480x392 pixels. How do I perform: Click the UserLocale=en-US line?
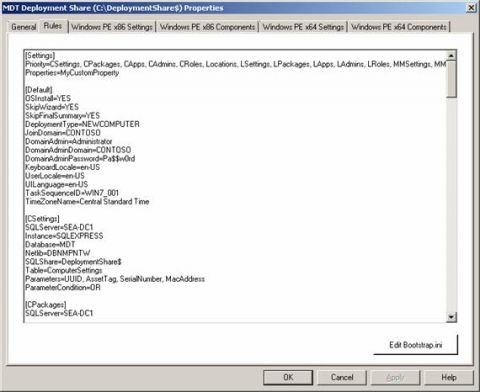point(55,176)
